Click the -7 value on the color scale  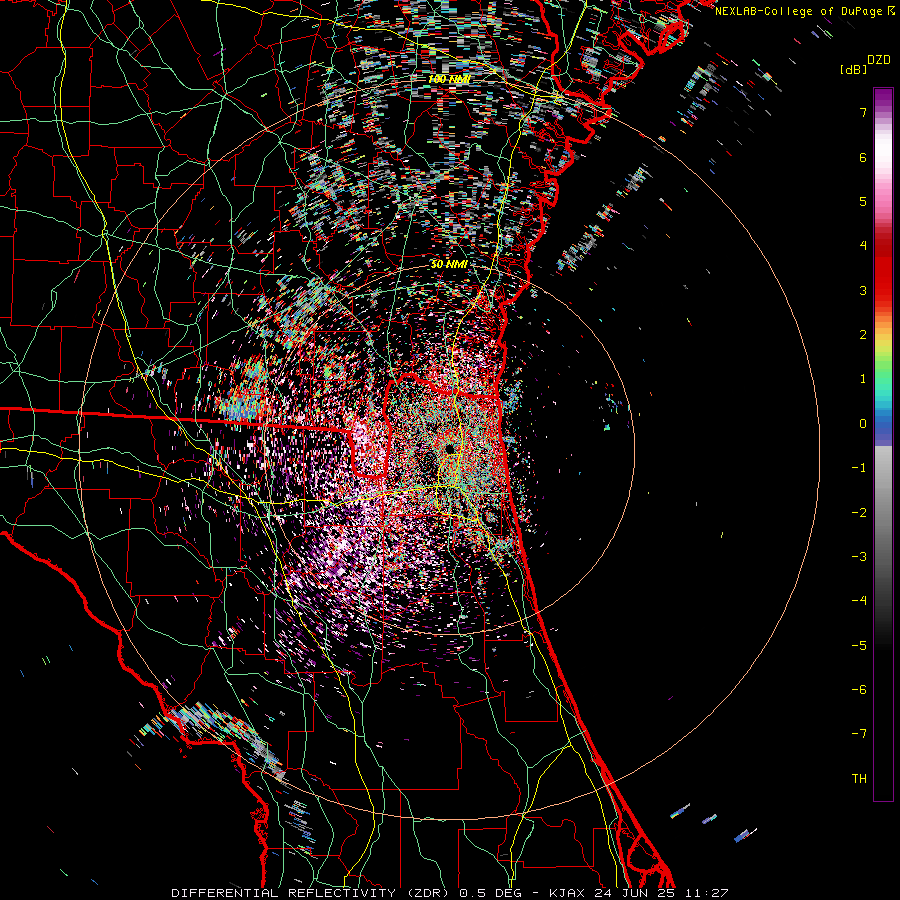click(859, 734)
